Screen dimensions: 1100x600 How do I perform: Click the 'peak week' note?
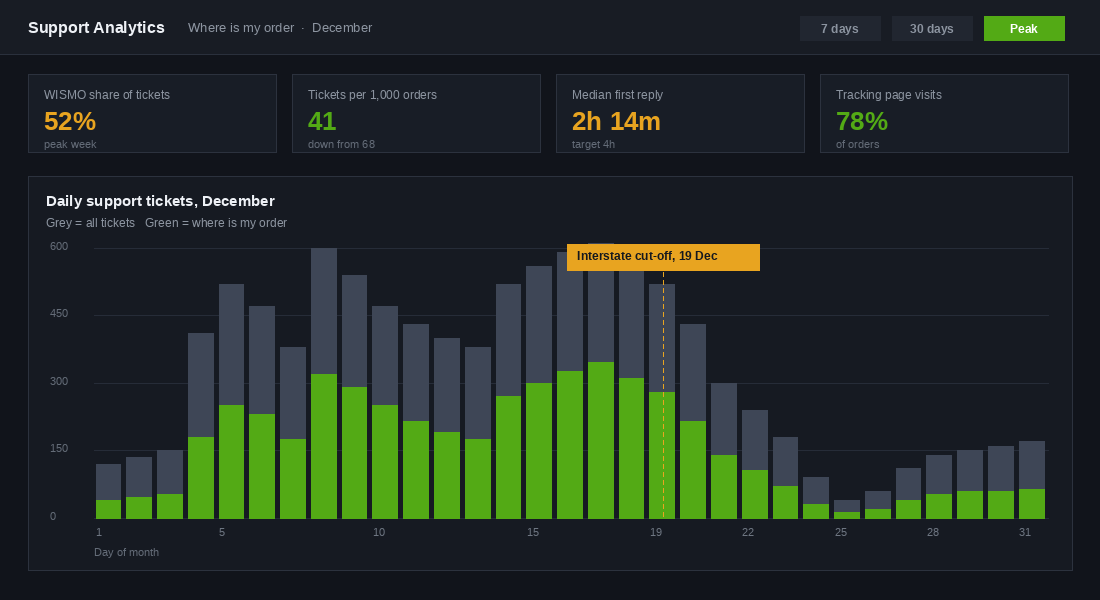pos(70,144)
